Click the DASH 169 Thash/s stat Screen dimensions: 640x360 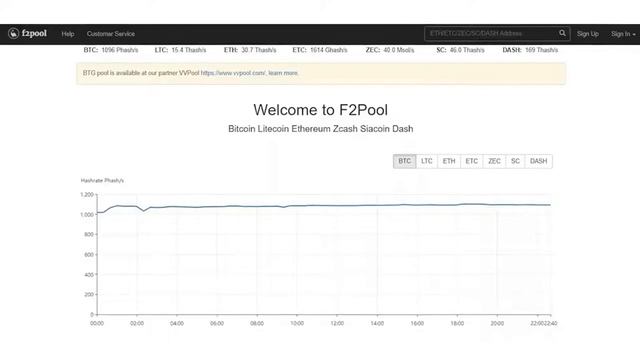click(530, 50)
